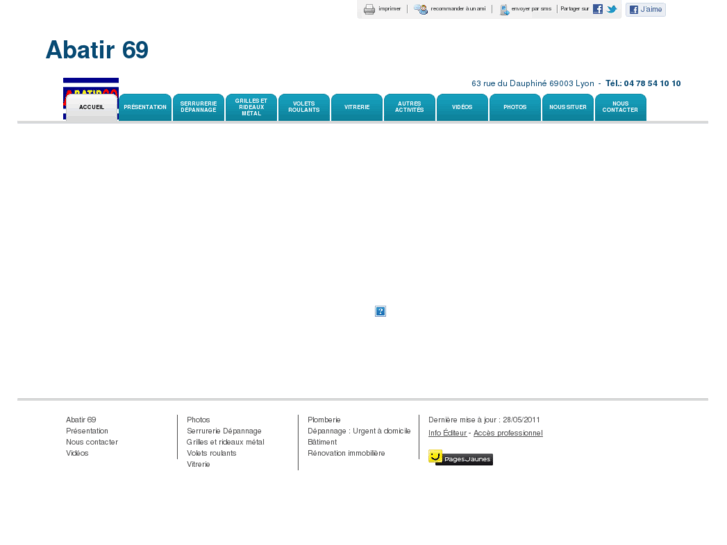
Task: Click the footer Bâtiment link
Action: tap(322, 442)
